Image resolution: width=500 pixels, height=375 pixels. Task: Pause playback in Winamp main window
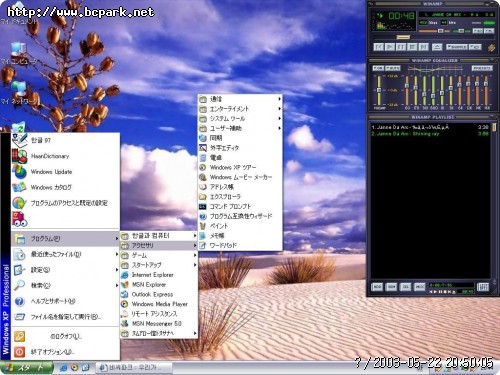401,47
